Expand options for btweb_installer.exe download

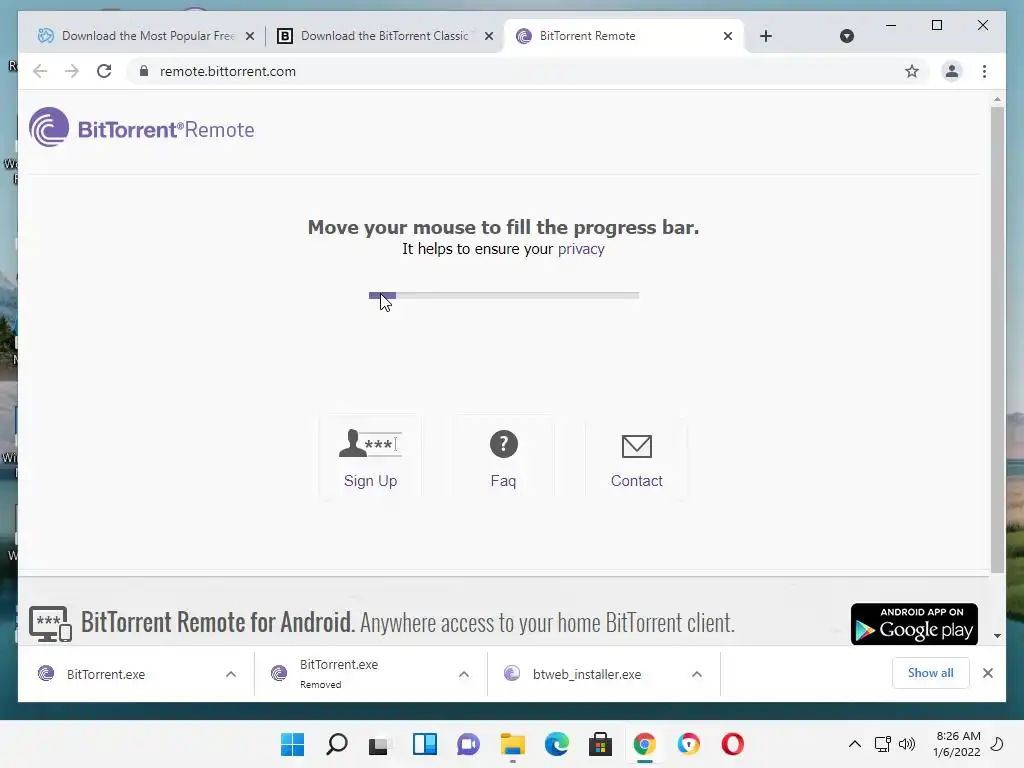pos(697,674)
